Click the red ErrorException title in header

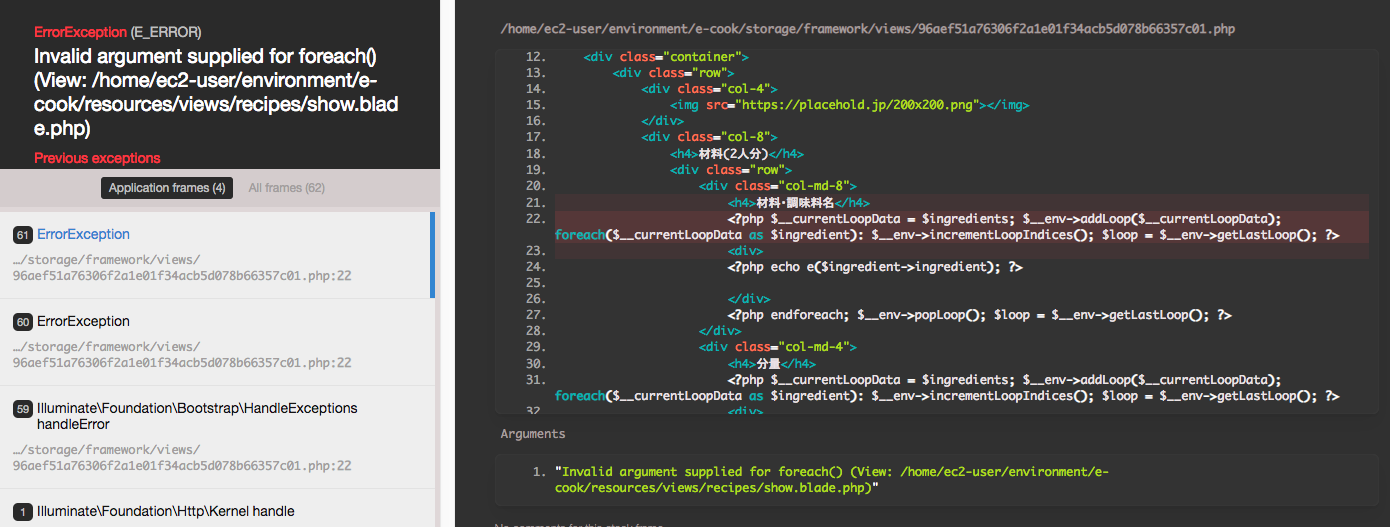[80, 32]
